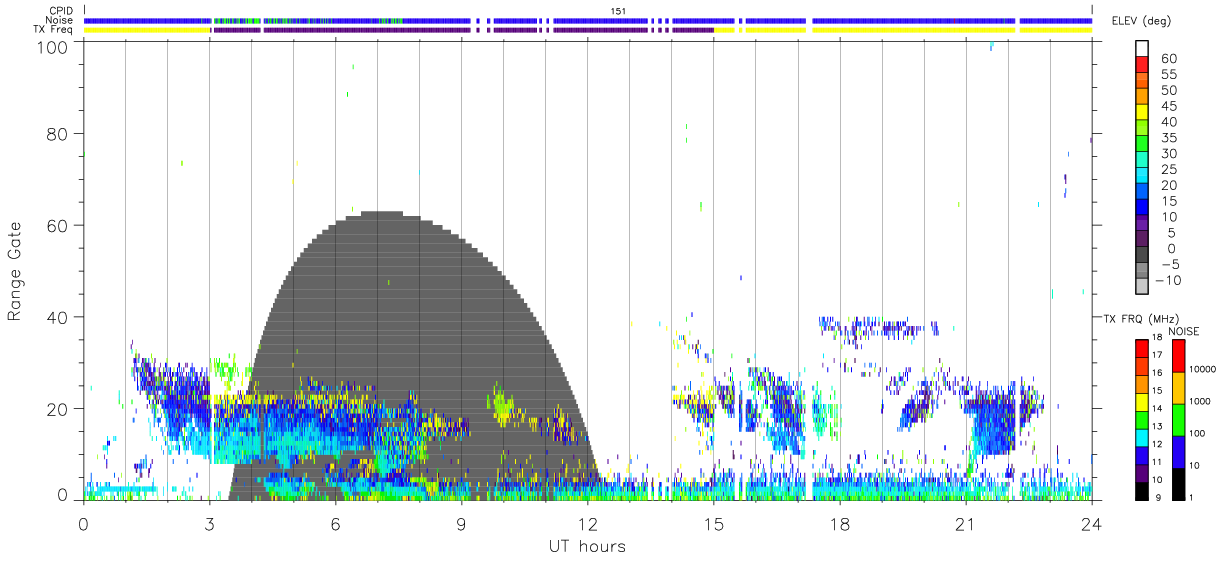Click the '12' tick on the UT hours axis
1228x567 pixels.
(x=587, y=524)
